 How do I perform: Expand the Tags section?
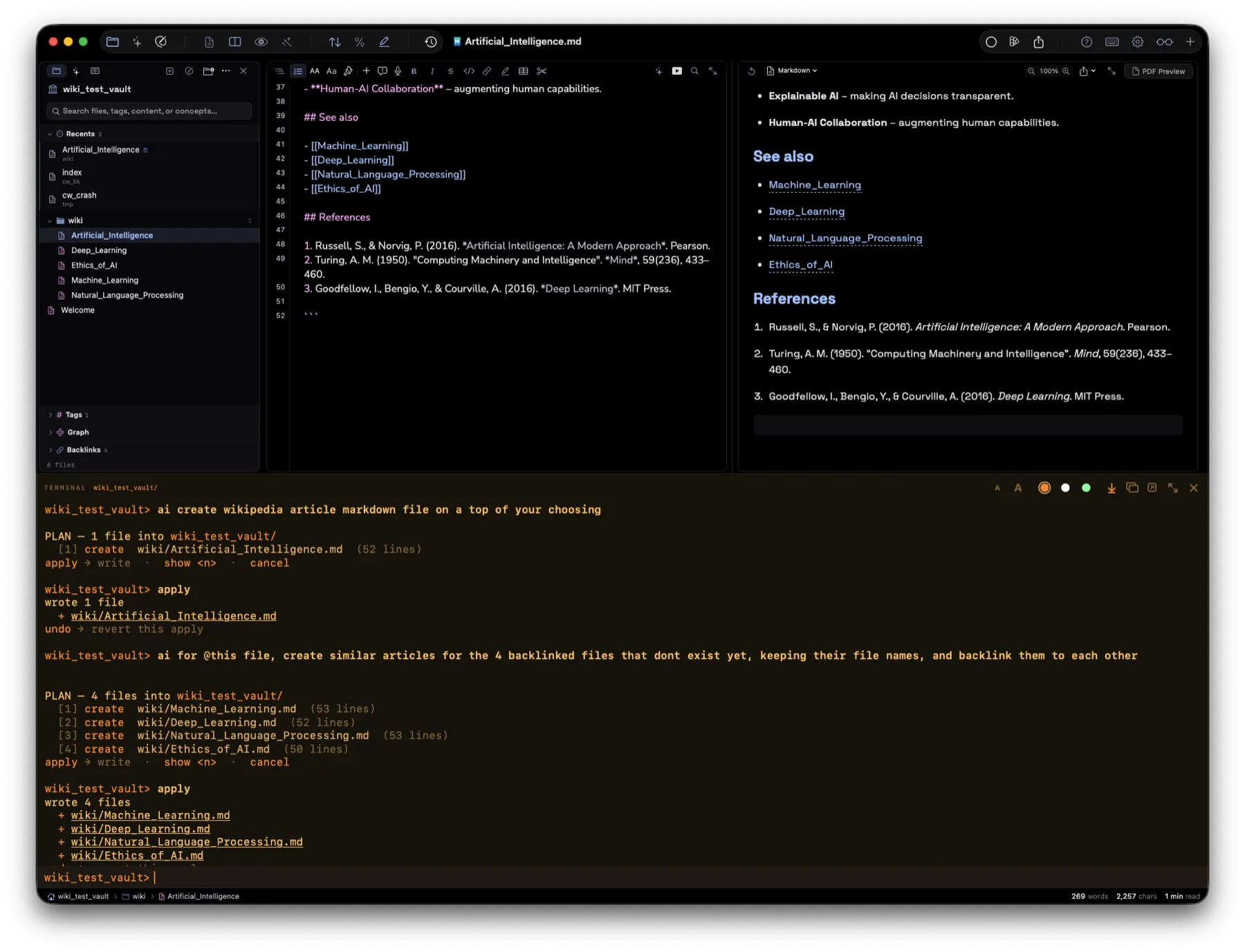(50, 415)
